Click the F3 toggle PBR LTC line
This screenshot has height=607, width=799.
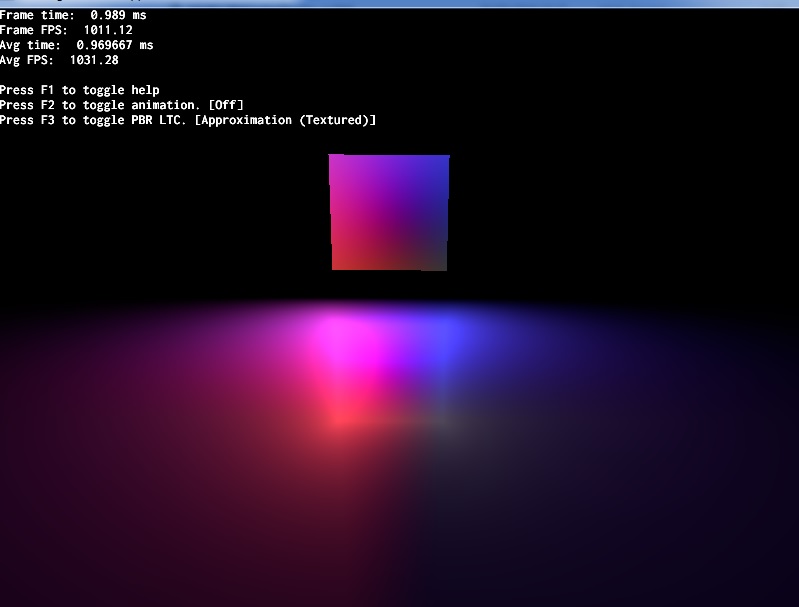(188, 120)
